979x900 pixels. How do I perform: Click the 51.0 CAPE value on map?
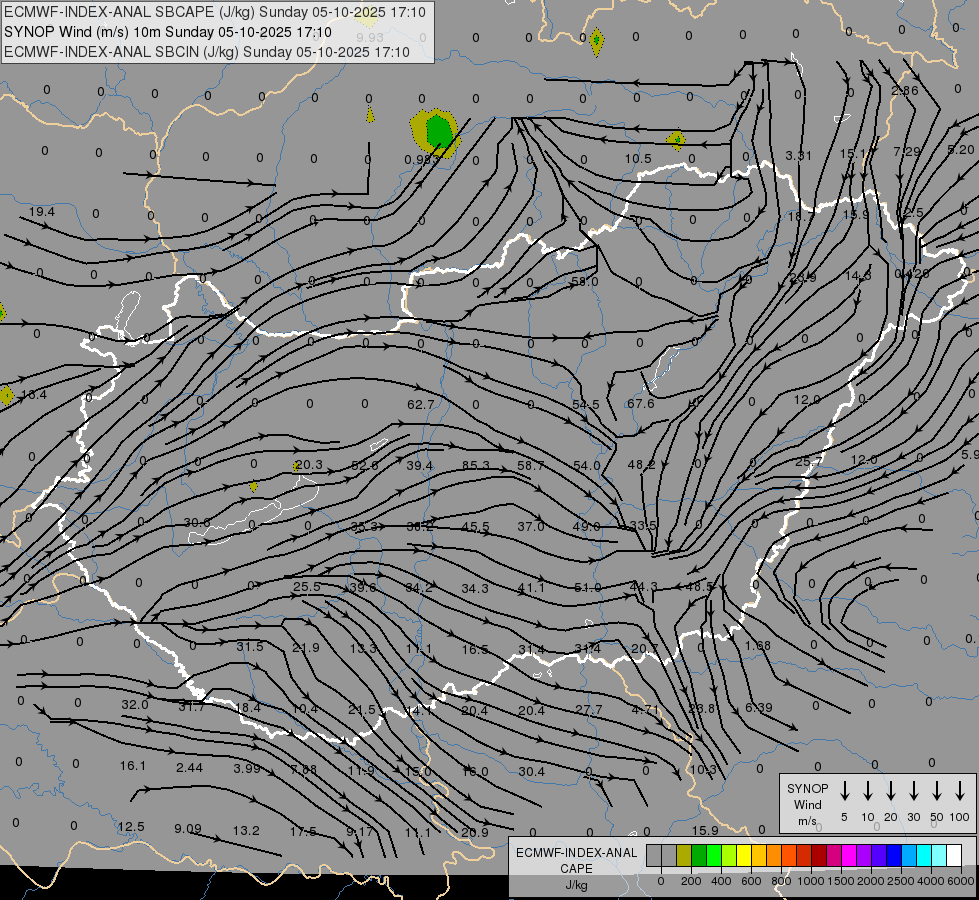click(587, 588)
